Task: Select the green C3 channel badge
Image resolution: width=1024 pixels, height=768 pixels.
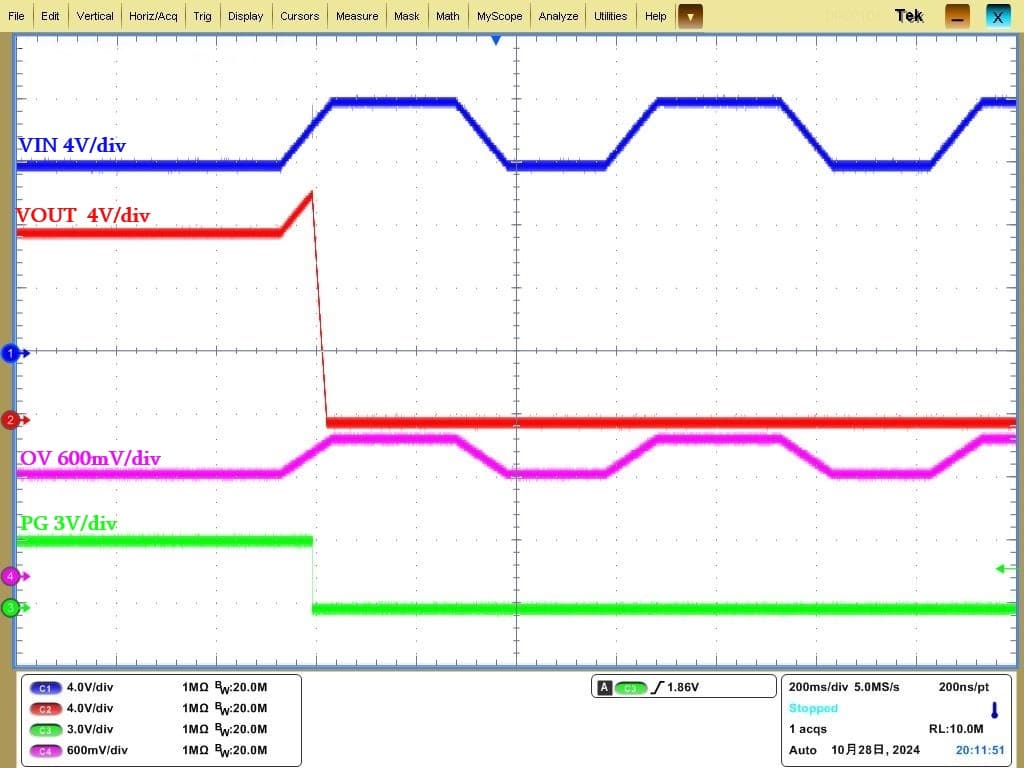Action: pyautogui.click(x=46, y=730)
